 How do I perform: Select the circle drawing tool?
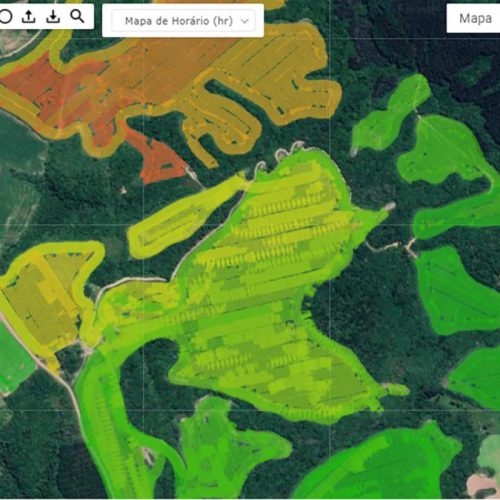5,16
